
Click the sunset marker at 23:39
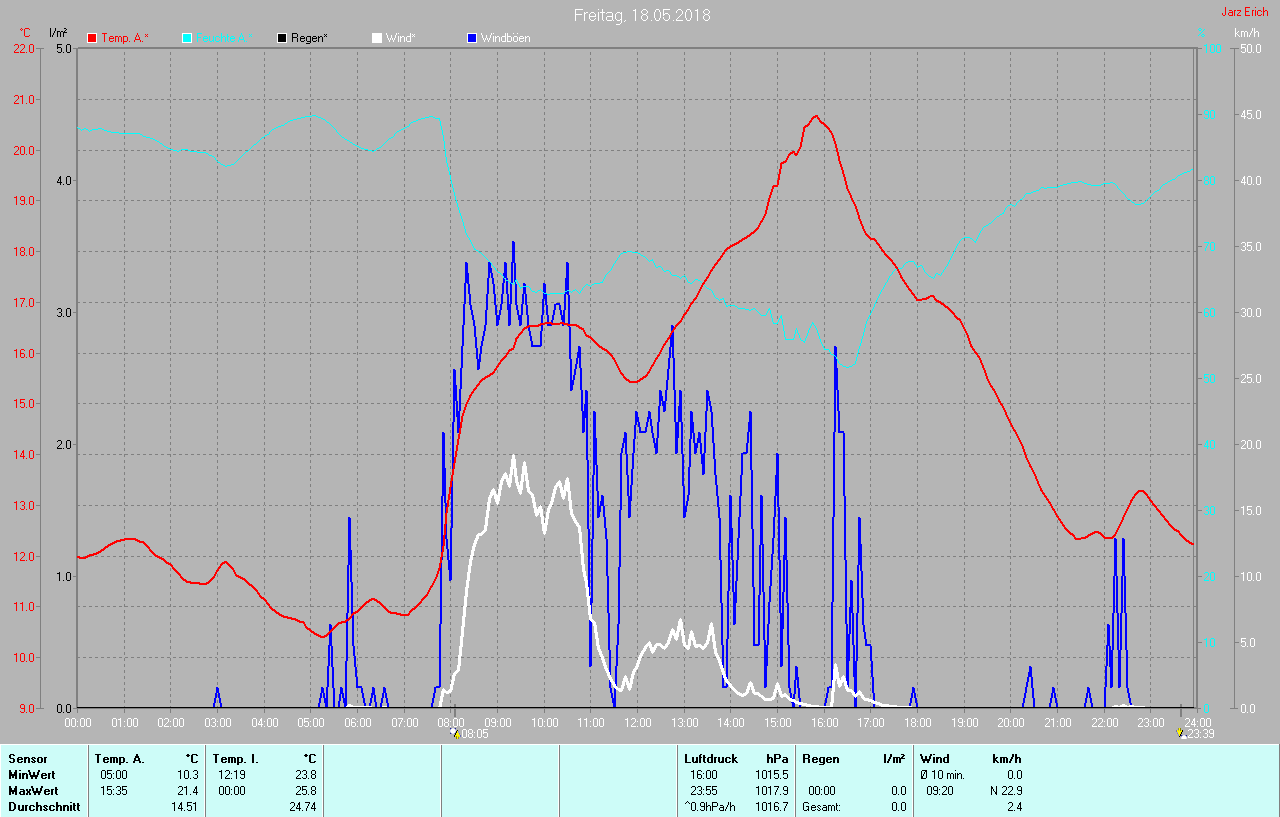click(x=1183, y=733)
